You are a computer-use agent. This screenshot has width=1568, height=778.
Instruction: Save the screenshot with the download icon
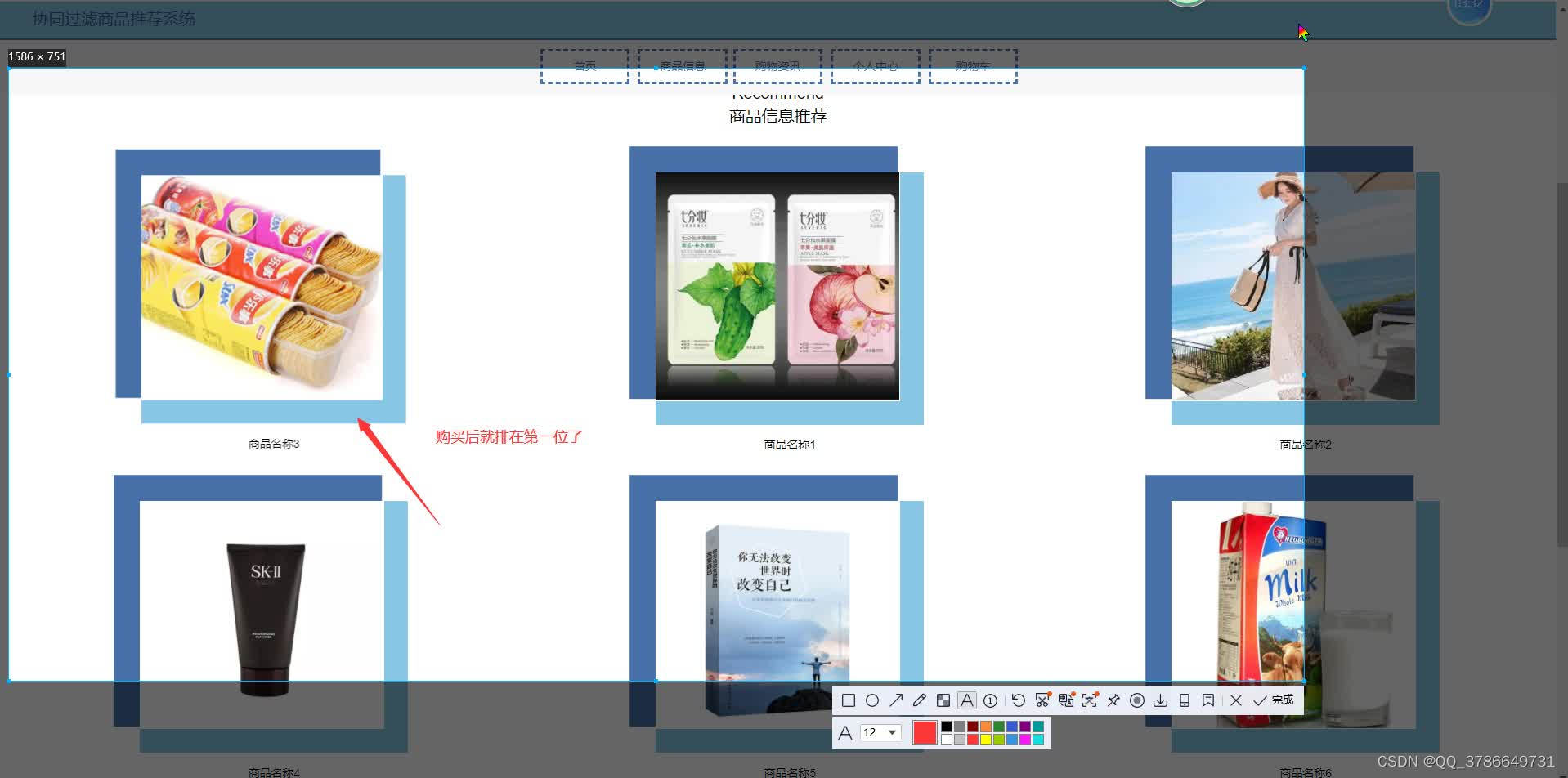pyautogui.click(x=1160, y=700)
